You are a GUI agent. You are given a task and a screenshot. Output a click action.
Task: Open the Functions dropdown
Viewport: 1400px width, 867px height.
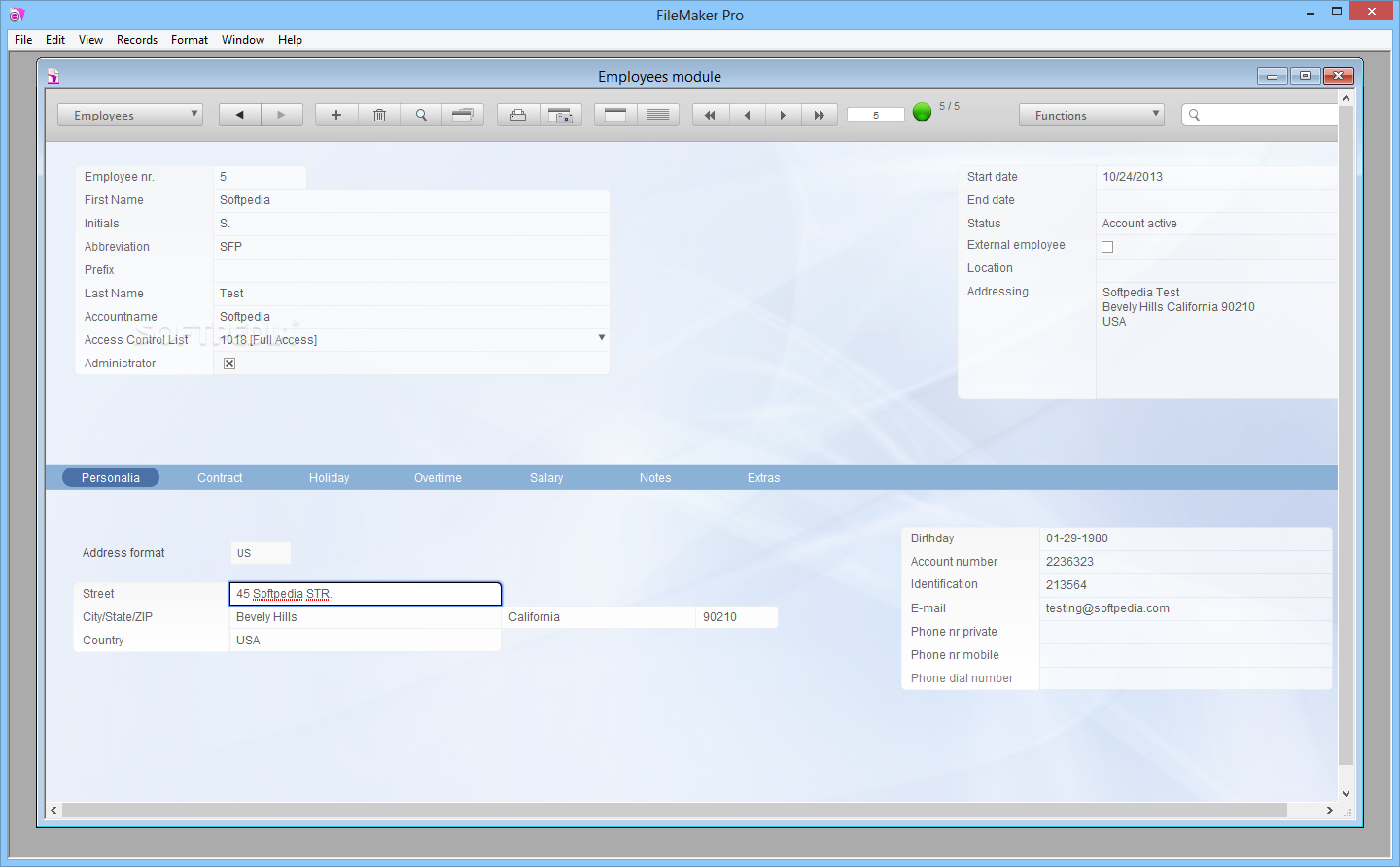1091,115
